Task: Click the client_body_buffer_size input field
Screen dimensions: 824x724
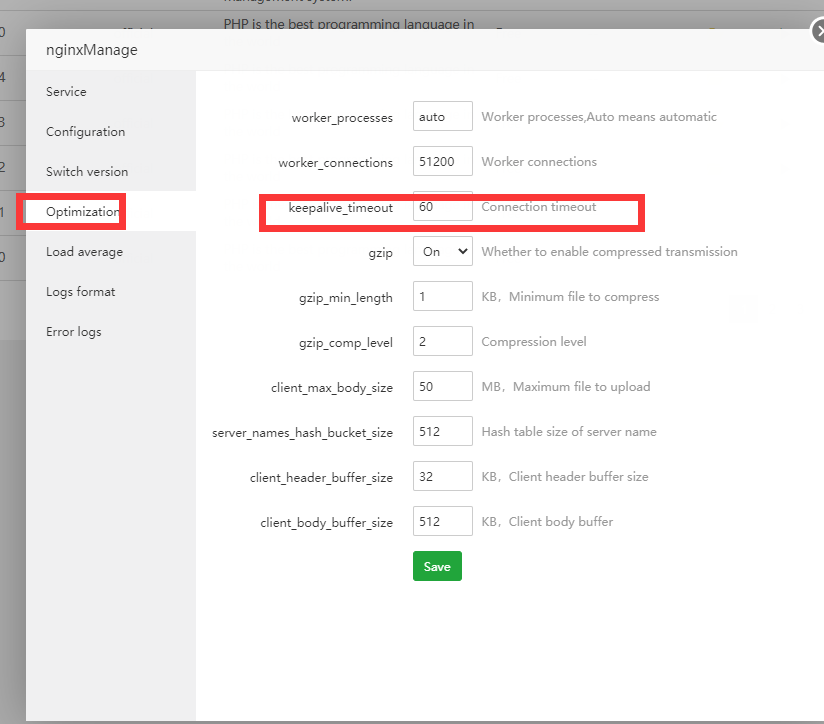Action: coord(442,522)
